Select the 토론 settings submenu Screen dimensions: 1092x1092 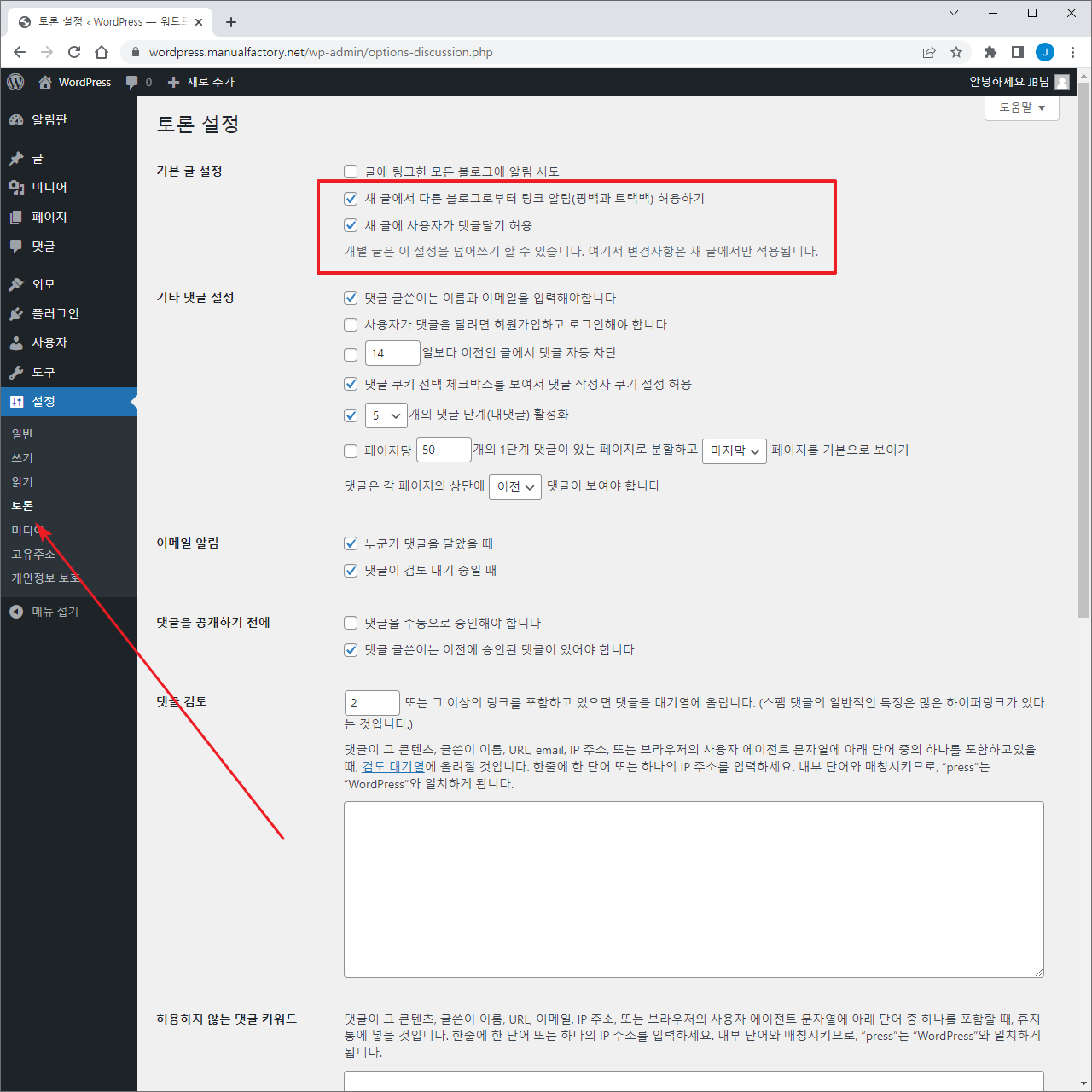coord(22,506)
